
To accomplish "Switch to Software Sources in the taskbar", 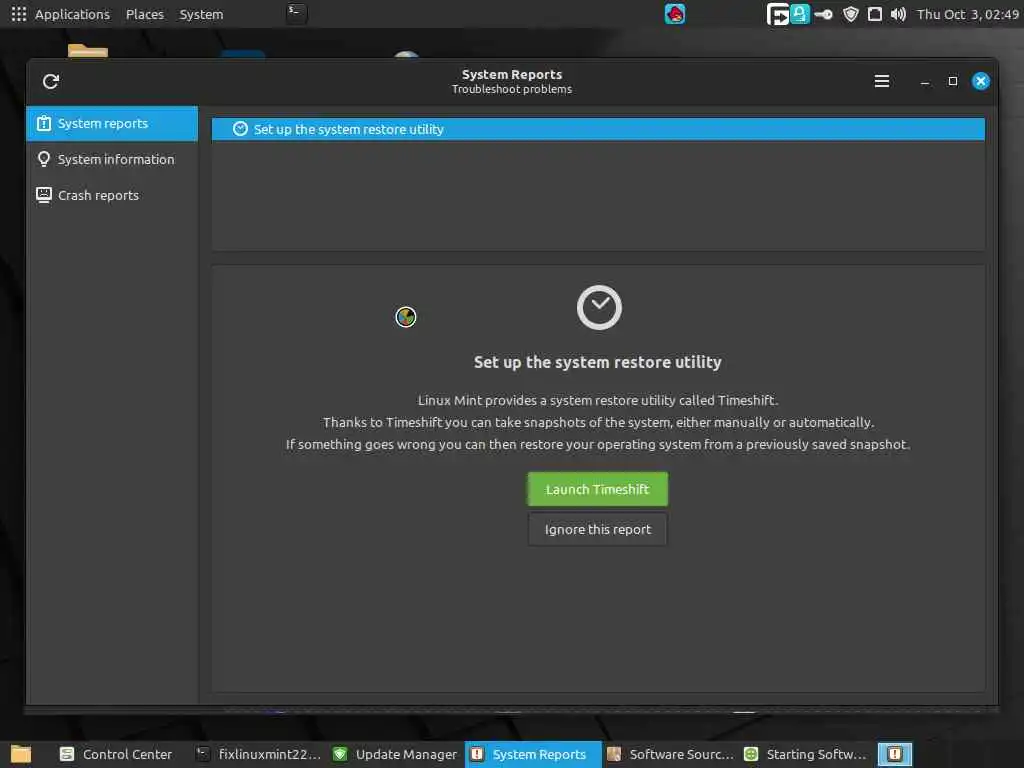I will [670, 754].
